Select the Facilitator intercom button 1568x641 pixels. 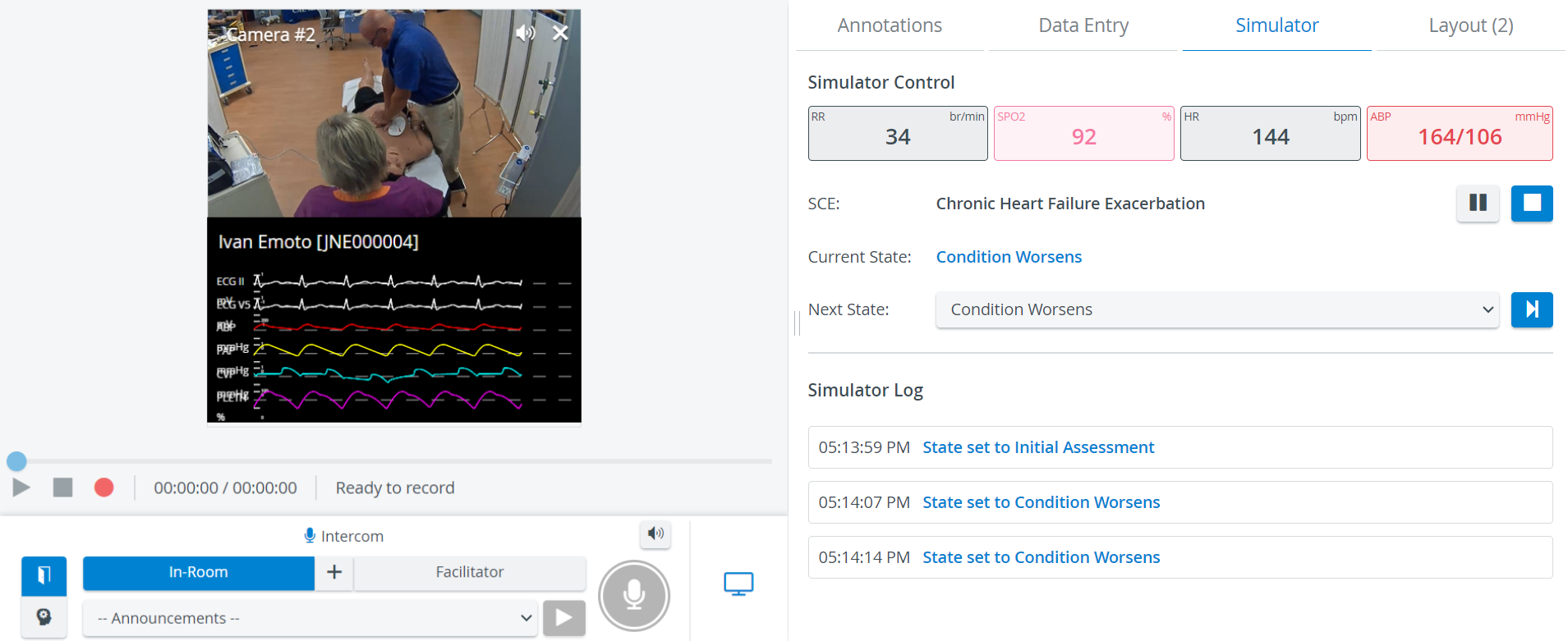point(470,572)
